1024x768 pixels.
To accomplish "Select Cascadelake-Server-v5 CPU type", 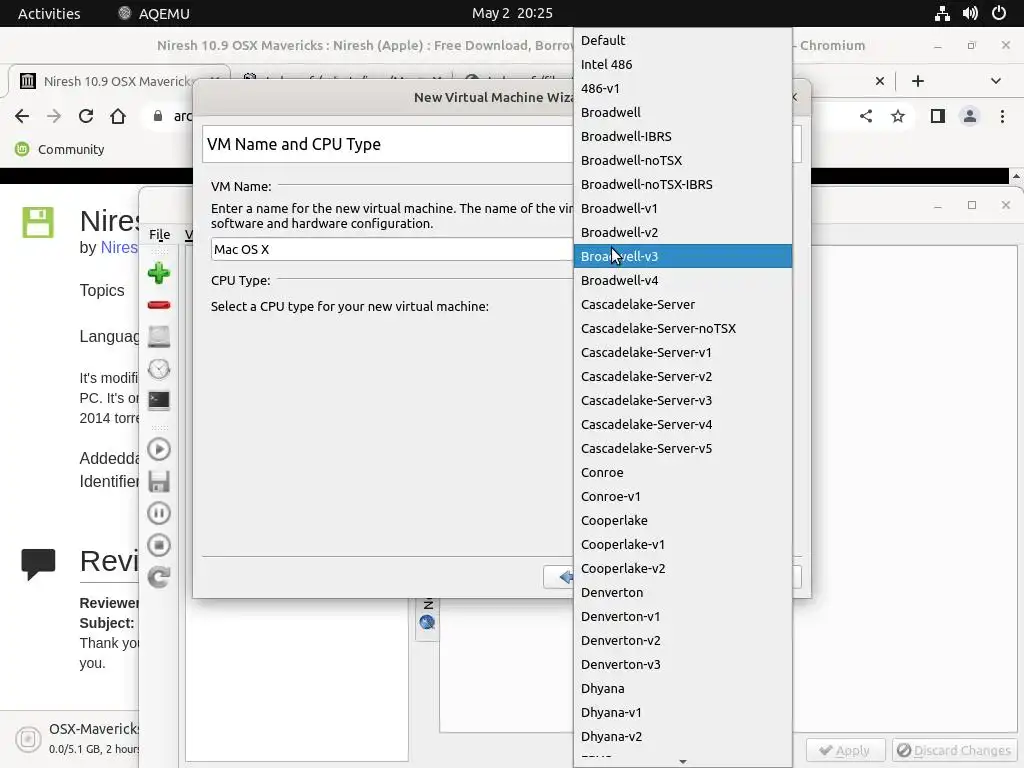I will pos(682,449).
